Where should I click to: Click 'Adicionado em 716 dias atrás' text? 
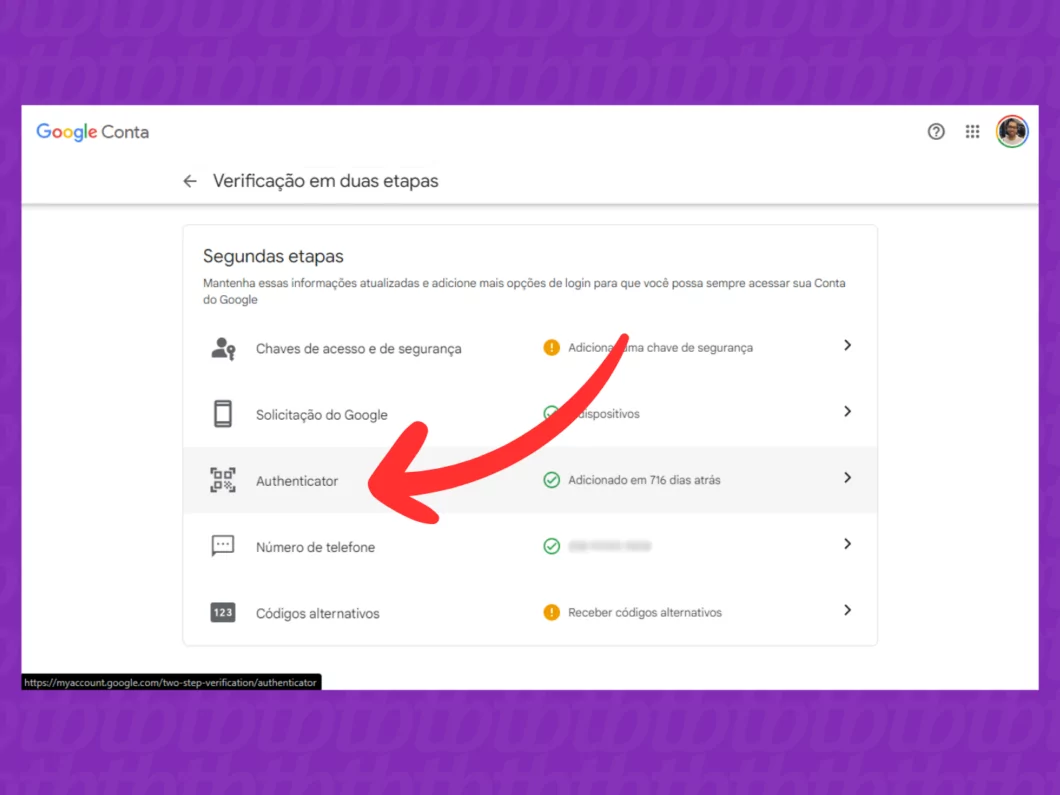point(644,480)
